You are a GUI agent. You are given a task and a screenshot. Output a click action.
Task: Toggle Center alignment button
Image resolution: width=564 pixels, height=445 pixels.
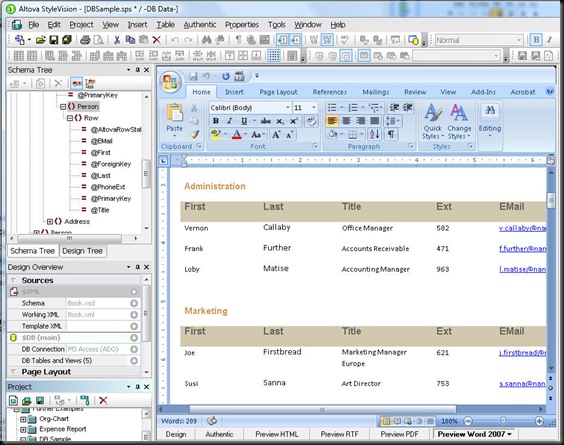click(346, 121)
